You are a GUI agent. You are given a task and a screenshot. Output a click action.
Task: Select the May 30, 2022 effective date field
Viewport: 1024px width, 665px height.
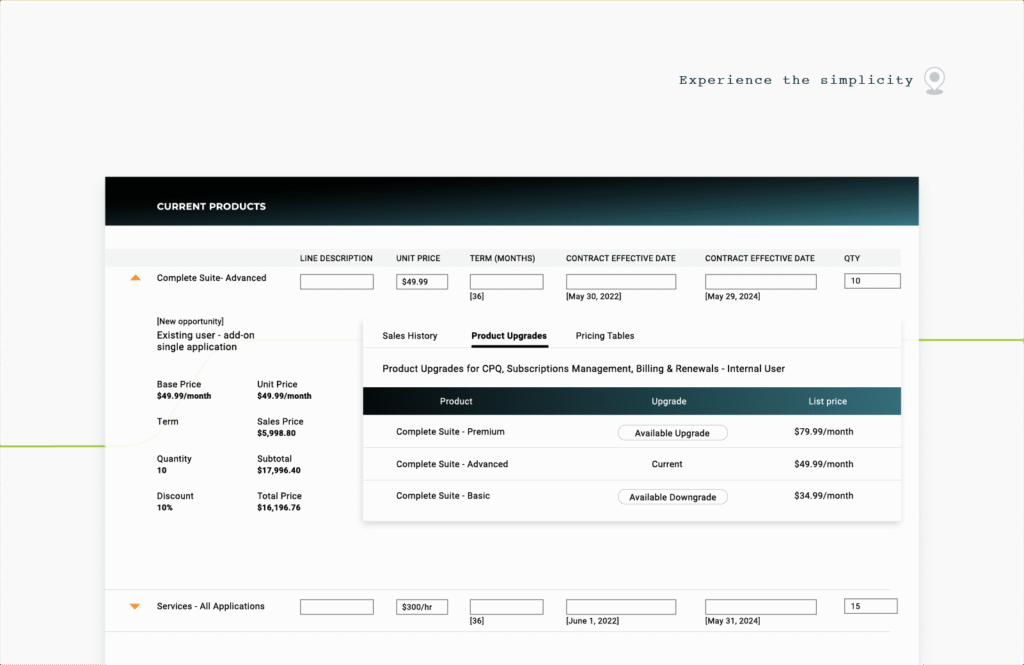pos(621,282)
